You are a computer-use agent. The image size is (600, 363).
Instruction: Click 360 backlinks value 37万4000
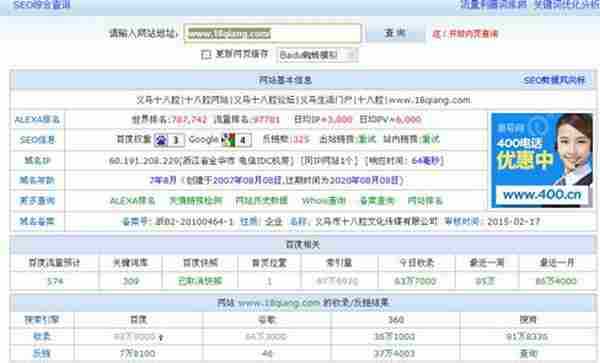(x=395, y=353)
